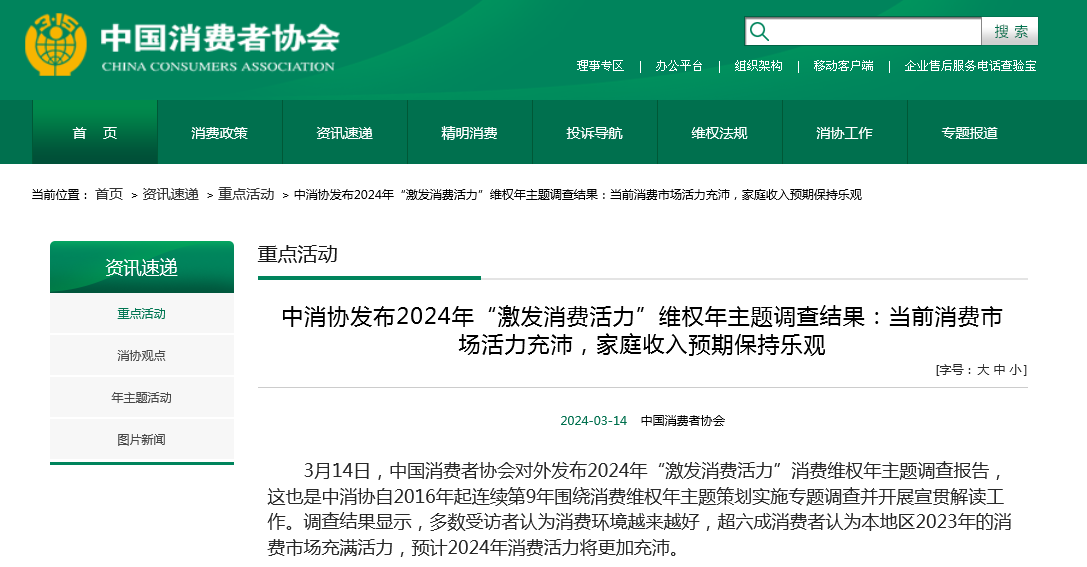Select 重点活动 in the sidebar
1087x567 pixels.
tap(141, 313)
